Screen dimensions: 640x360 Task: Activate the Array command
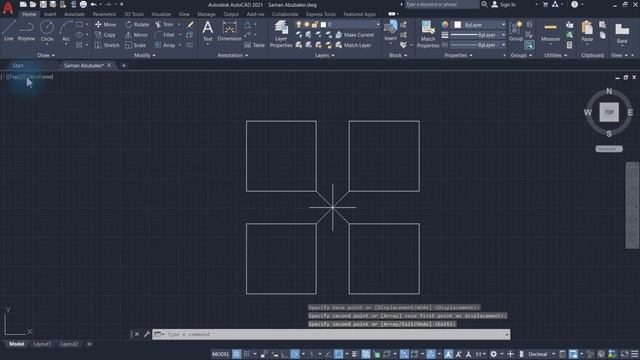(x=165, y=45)
